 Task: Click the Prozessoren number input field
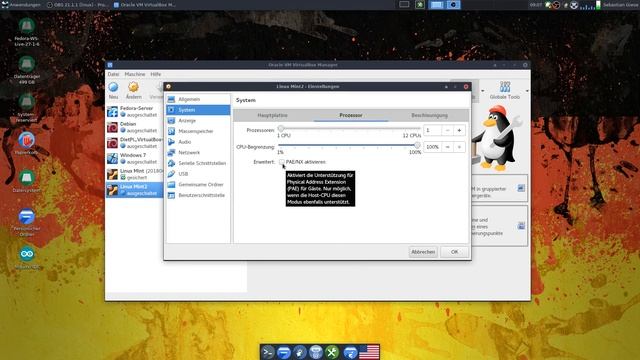click(x=433, y=130)
